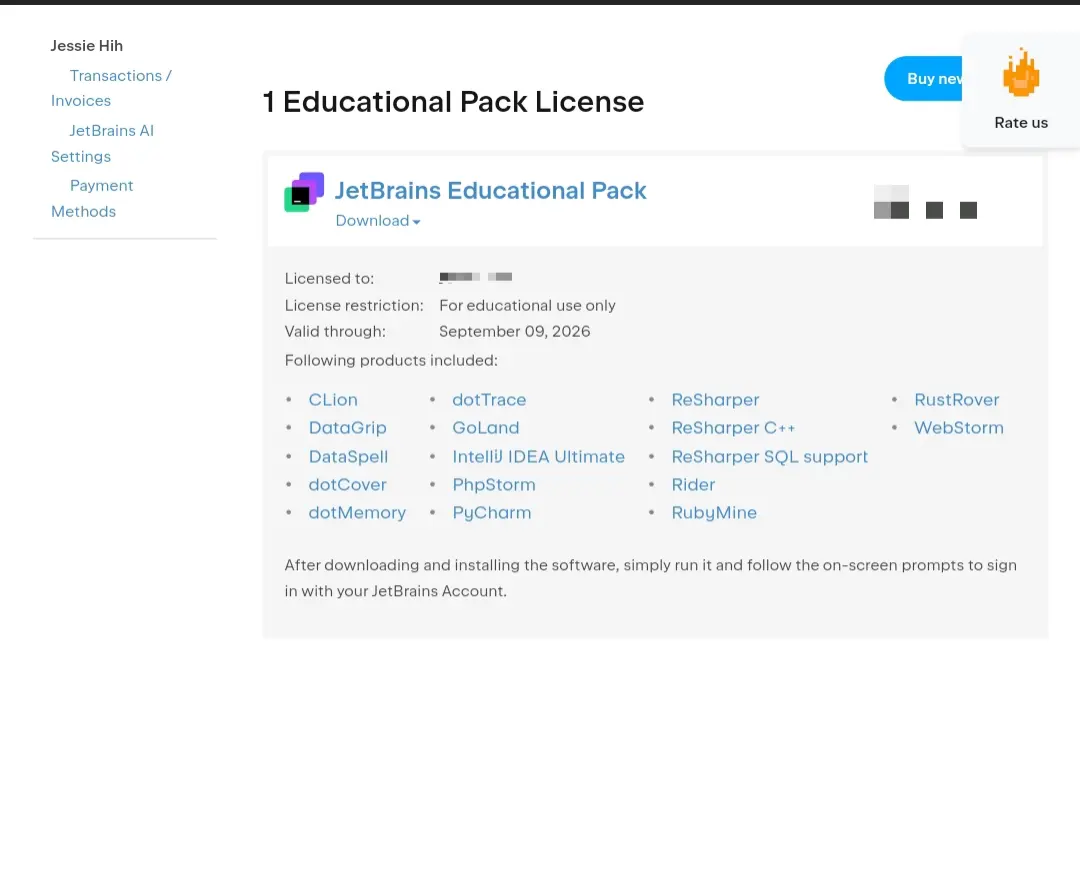Open Payment Methods in sidebar
The image size is (1080, 878).
pos(92,198)
